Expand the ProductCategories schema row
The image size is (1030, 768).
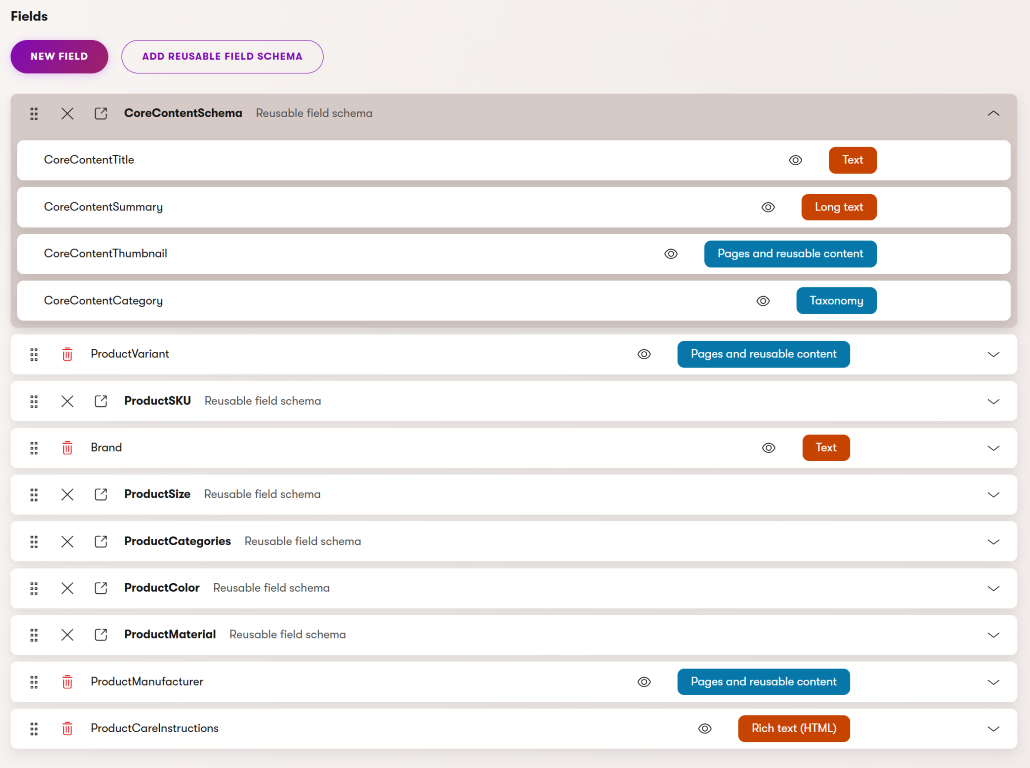pos(993,541)
